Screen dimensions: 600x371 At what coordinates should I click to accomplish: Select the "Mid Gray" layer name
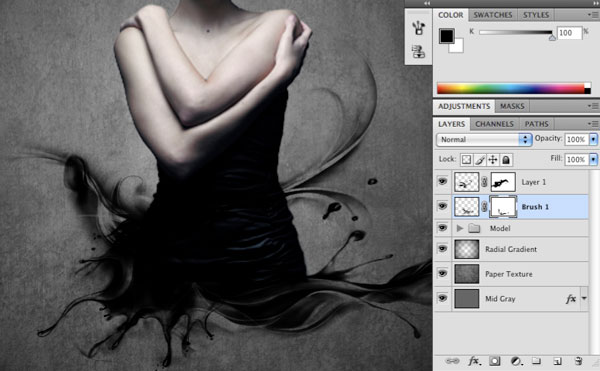tap(500, 299)
